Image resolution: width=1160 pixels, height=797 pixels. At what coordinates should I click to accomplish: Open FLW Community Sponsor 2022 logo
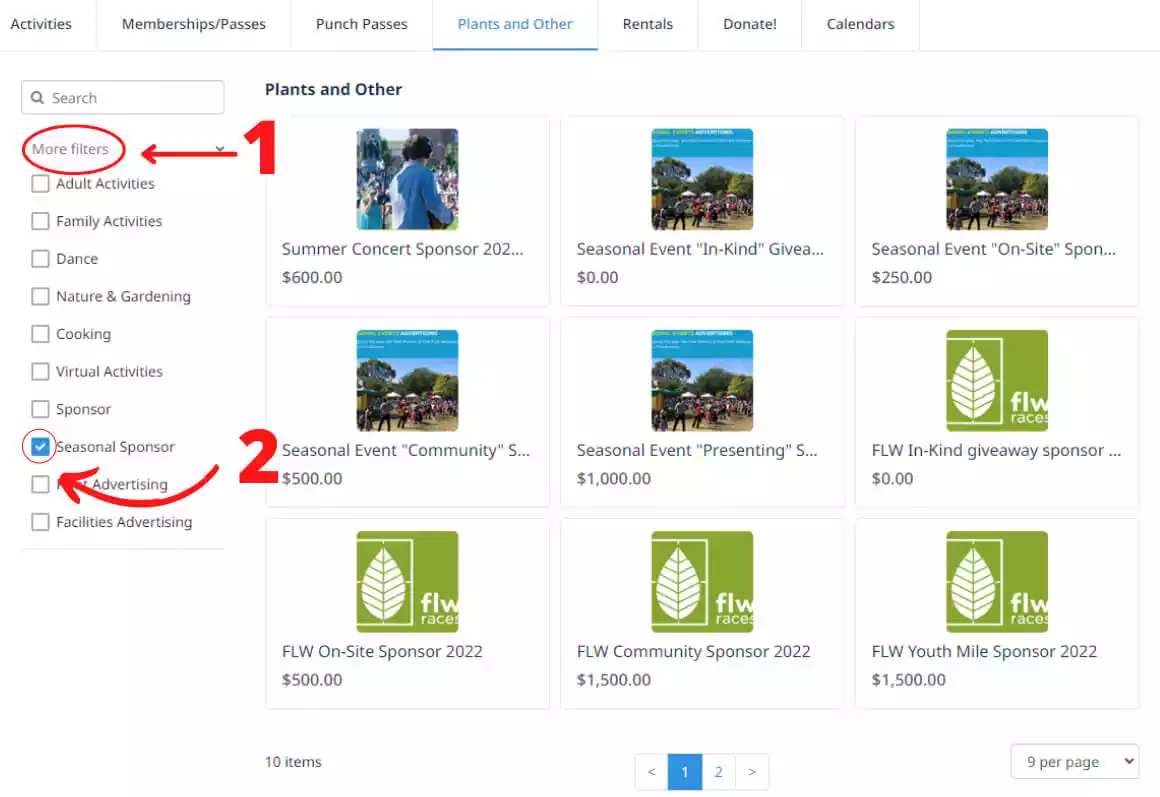point(702,582)
